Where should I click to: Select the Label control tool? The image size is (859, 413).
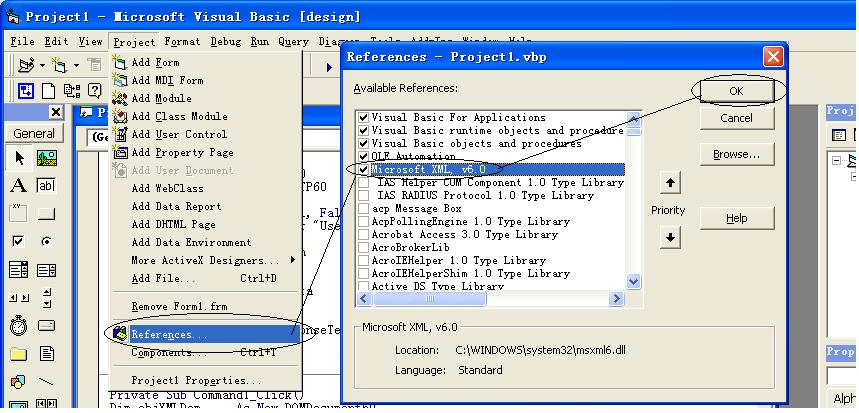(x=19, y=186)
